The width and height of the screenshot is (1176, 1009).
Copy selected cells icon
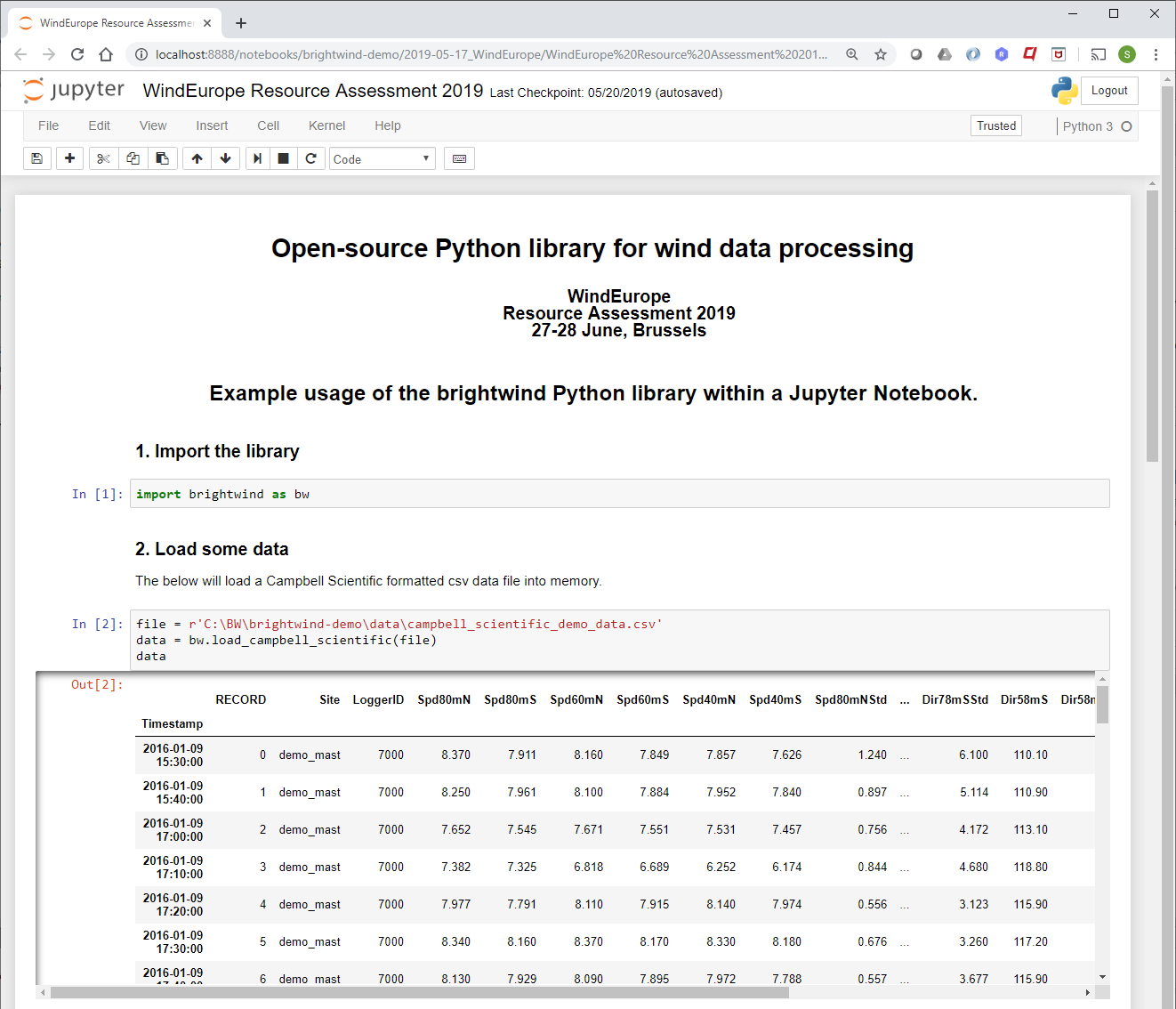click(133, 158)
